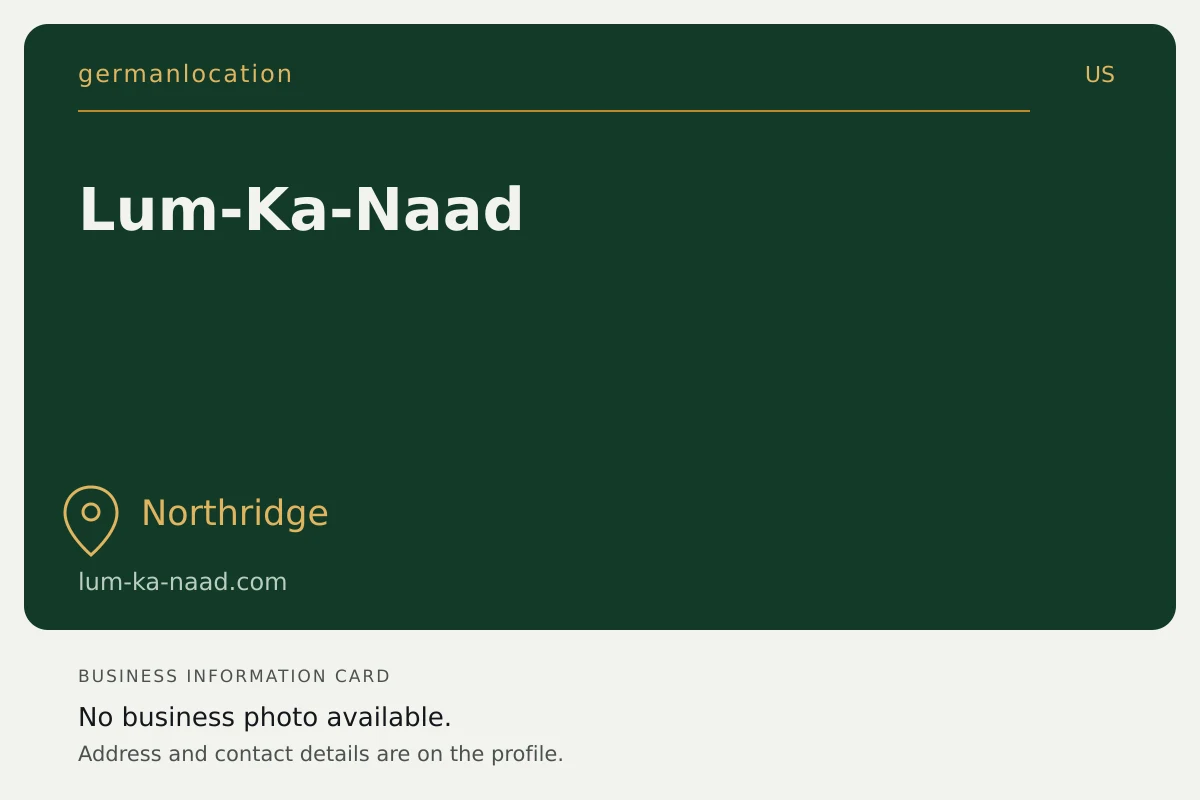Click the small circle inside the pin icon
This screenshot has width=1200, height=800.
[x=91, y=512]
